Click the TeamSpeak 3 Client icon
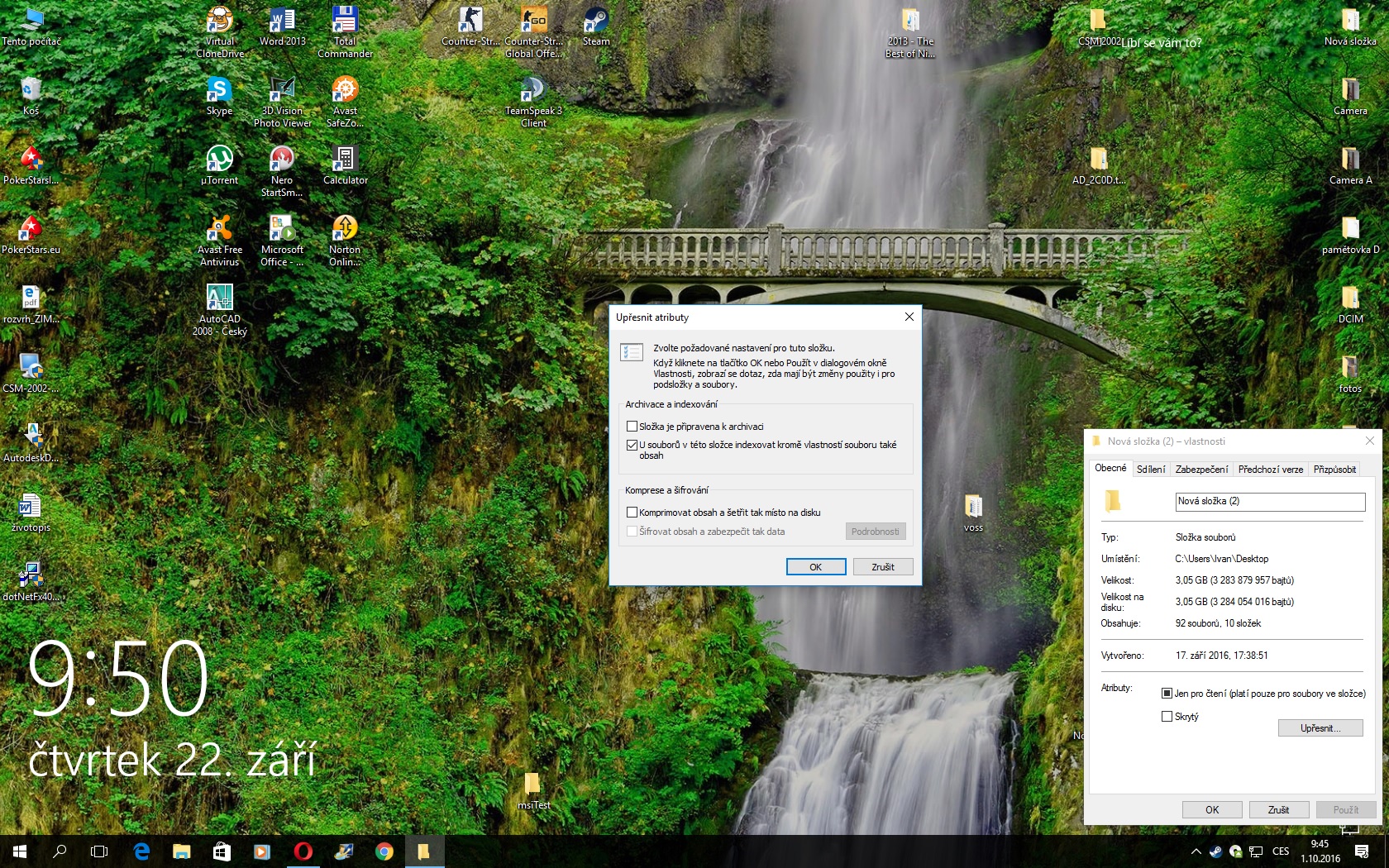Viewport: 1389px width, 868px height. pyautogui.click(x=533, y=94)
